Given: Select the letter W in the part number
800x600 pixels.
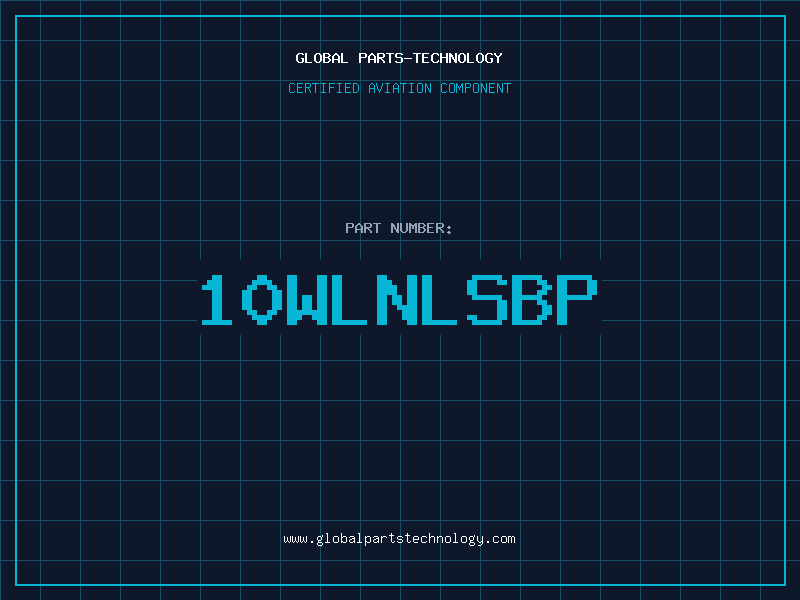Looking at the screenshot, I should click(x=307, y=300).
